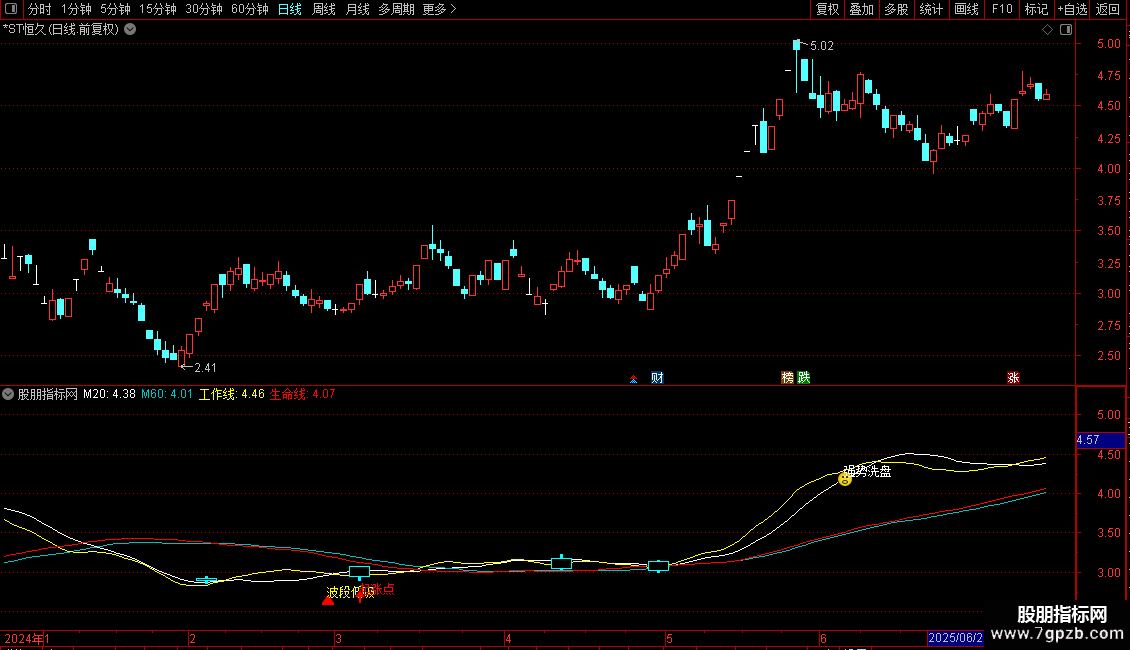Click the 2024年1 timeline label

(x=27, y=638)
